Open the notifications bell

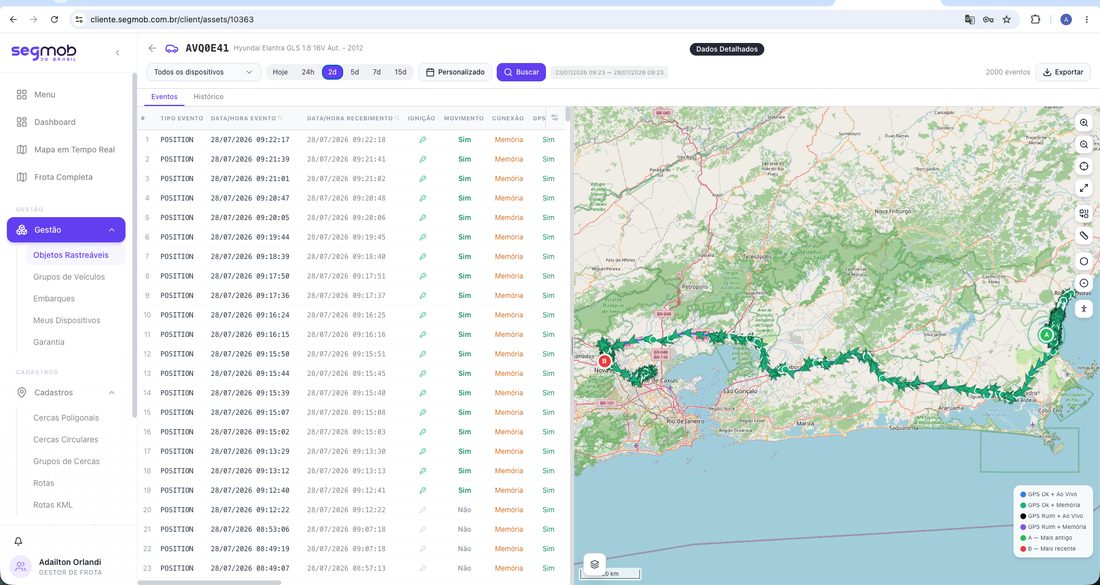coord(19,542)
